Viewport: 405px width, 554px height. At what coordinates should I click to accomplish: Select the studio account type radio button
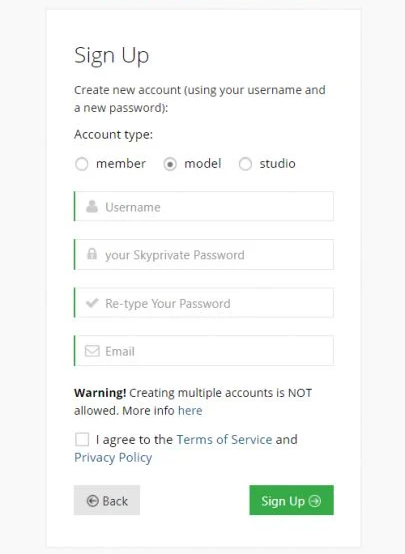(x=245, y=164)
